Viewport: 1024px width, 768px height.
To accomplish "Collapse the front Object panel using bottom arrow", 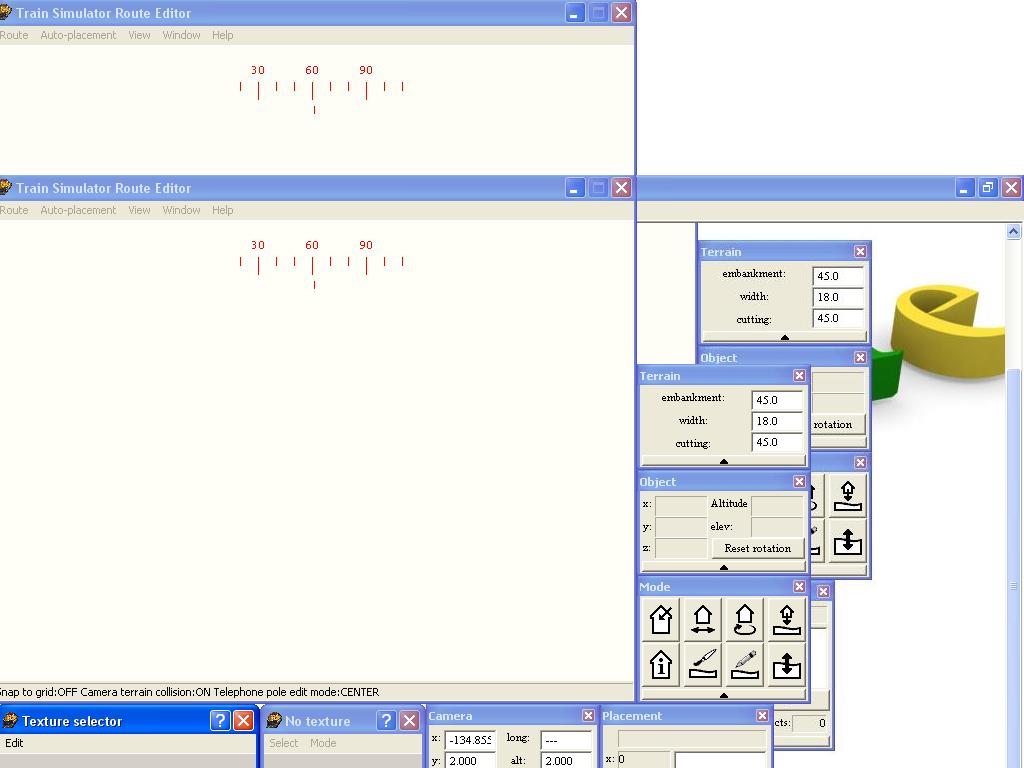I will click(723, 567).
